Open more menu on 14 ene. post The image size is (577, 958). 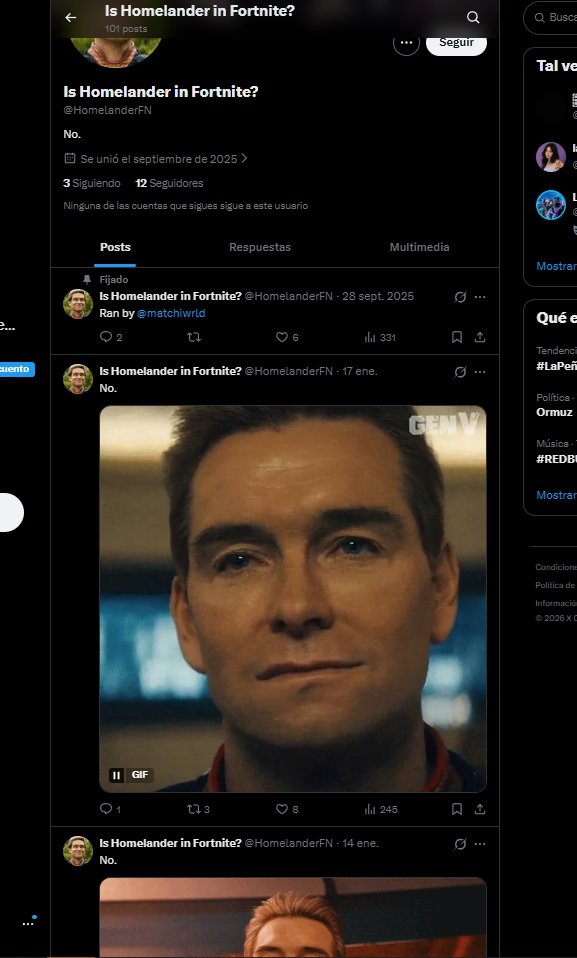(x=480, y=844)
